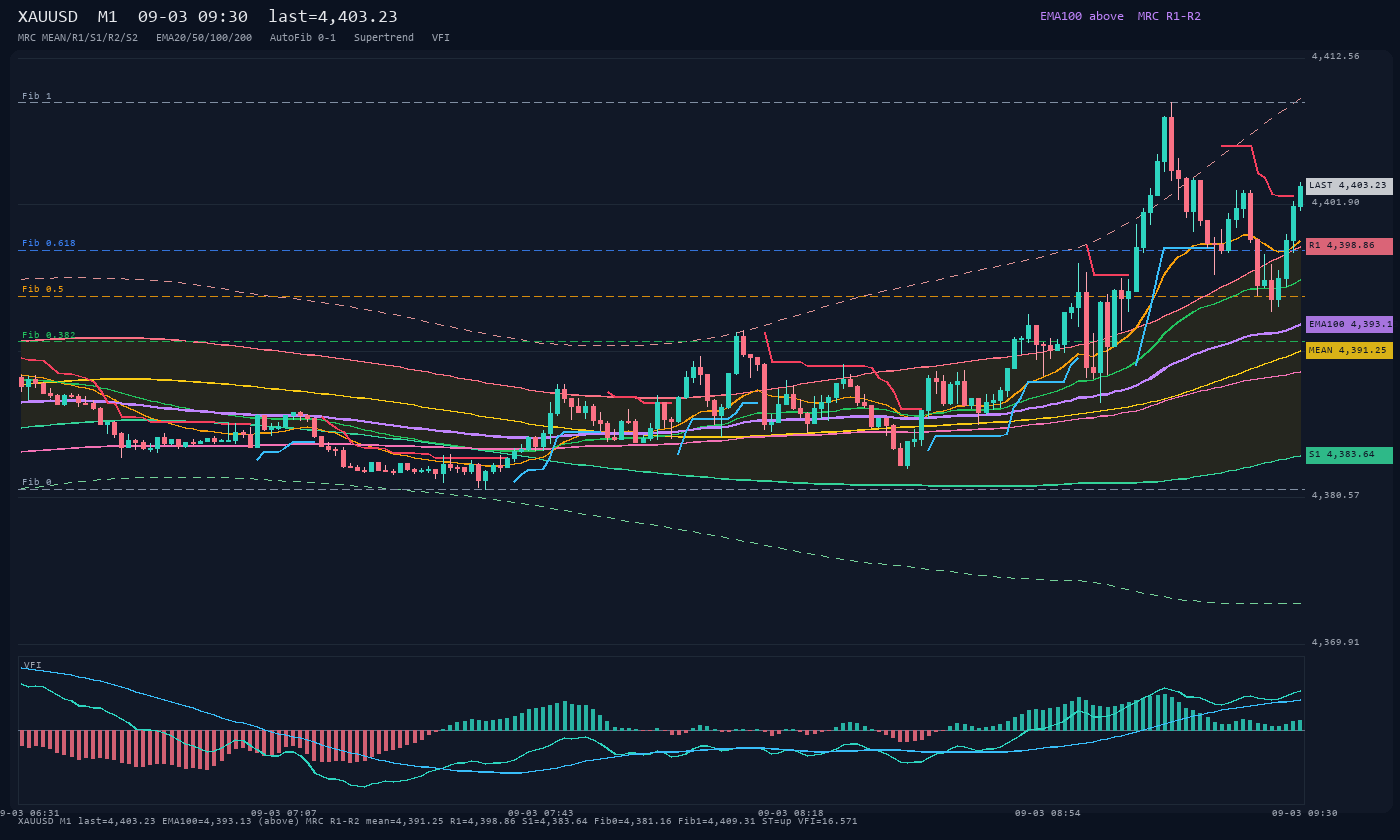Select the 'MRC R1-R2' status label

point(1169,16)
